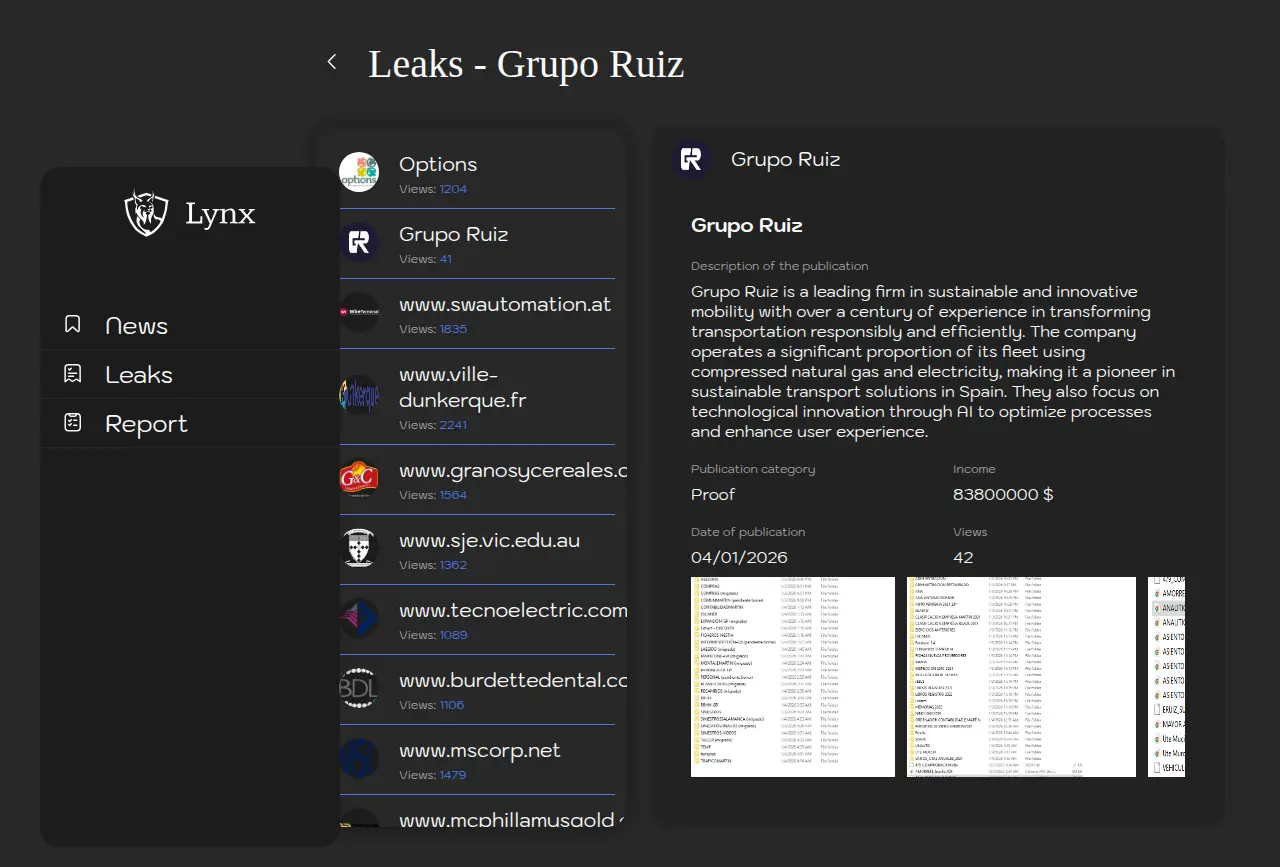Click the G&C logo for granosycereales entry
Image resolution: width=1280 pixels, height=867 pixels.
tap(359, 478)
